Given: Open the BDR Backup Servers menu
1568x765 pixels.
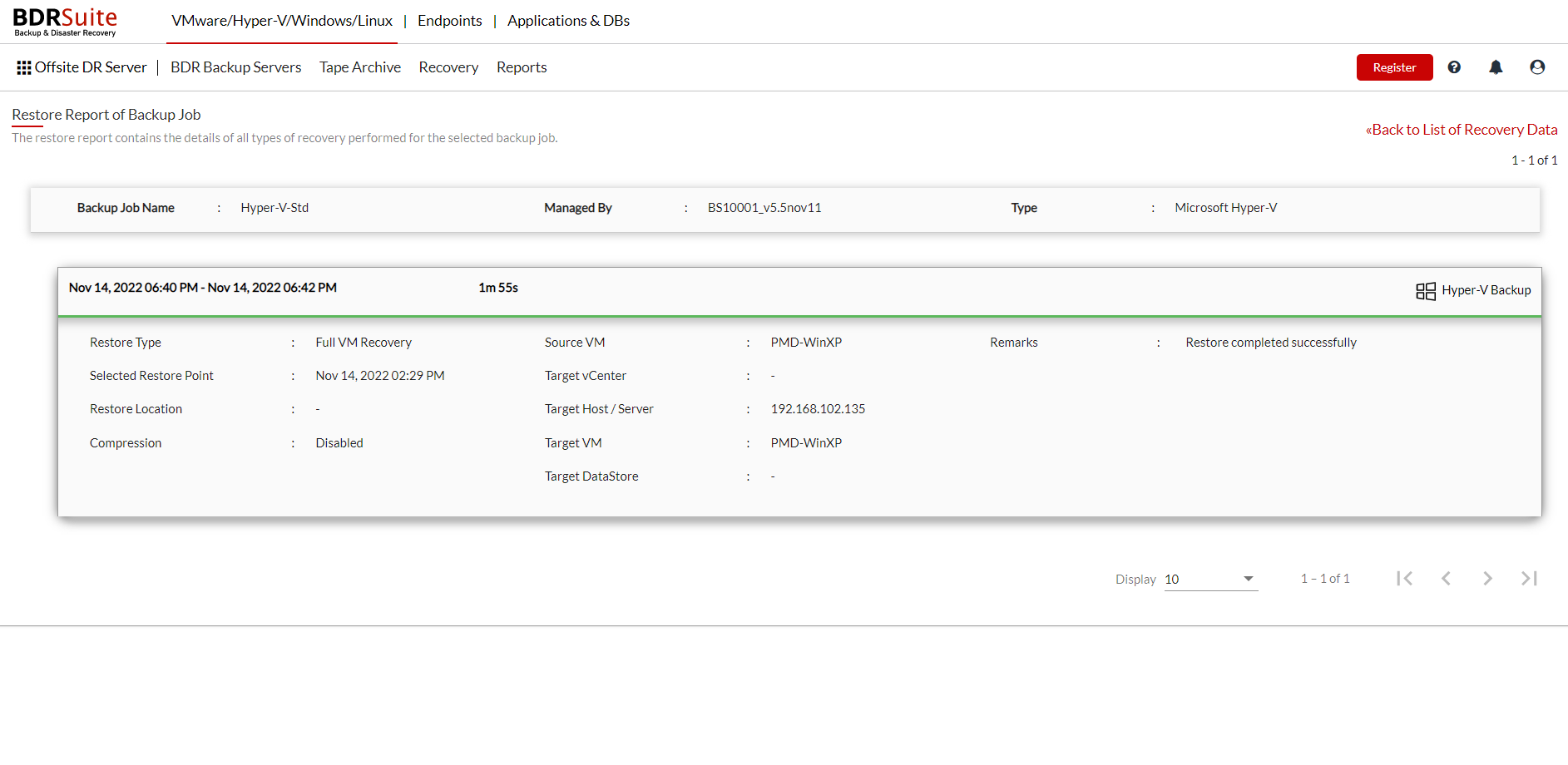Looking at the screenshot, I should [236, 67].
